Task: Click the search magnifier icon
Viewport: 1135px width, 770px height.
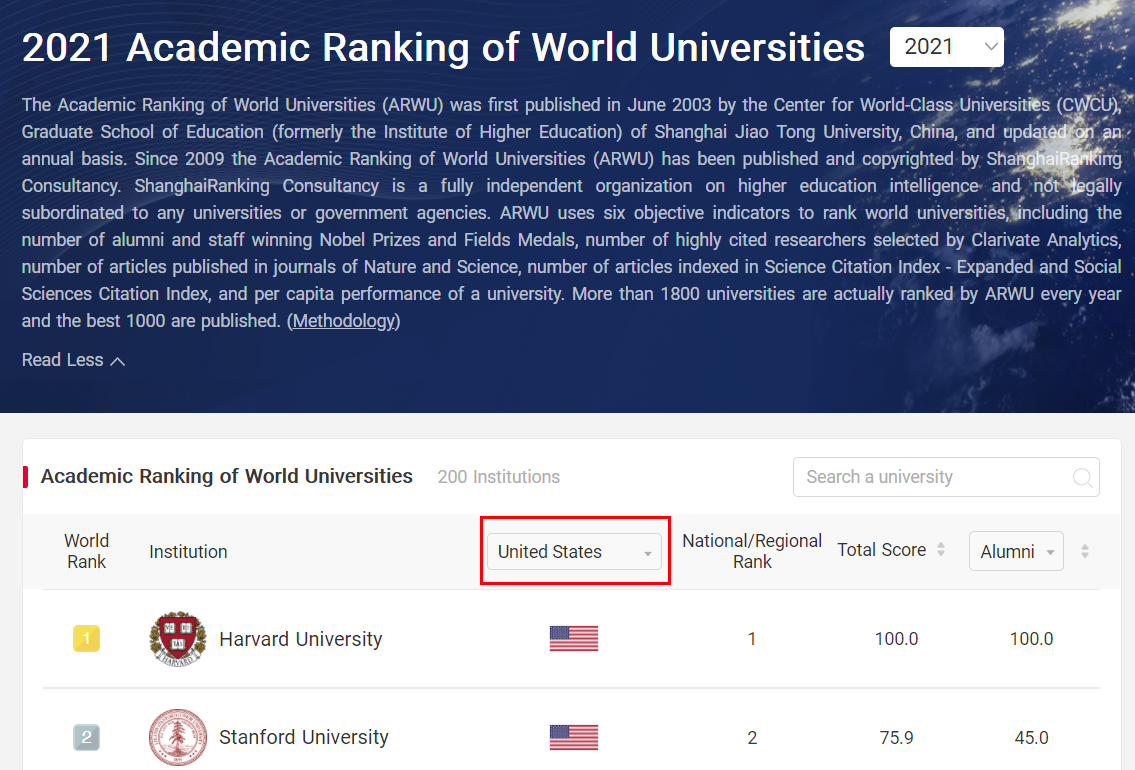Action: 1082,478
